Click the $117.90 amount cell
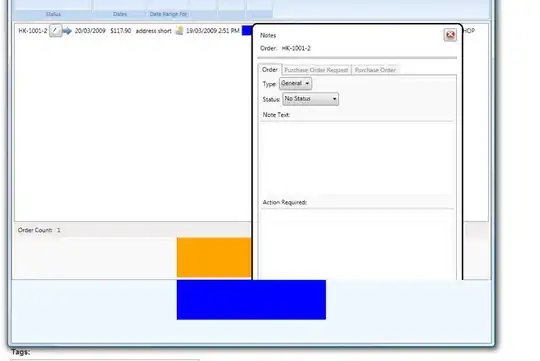The width and height of the screenshot is (540, 361). (121, 31)
